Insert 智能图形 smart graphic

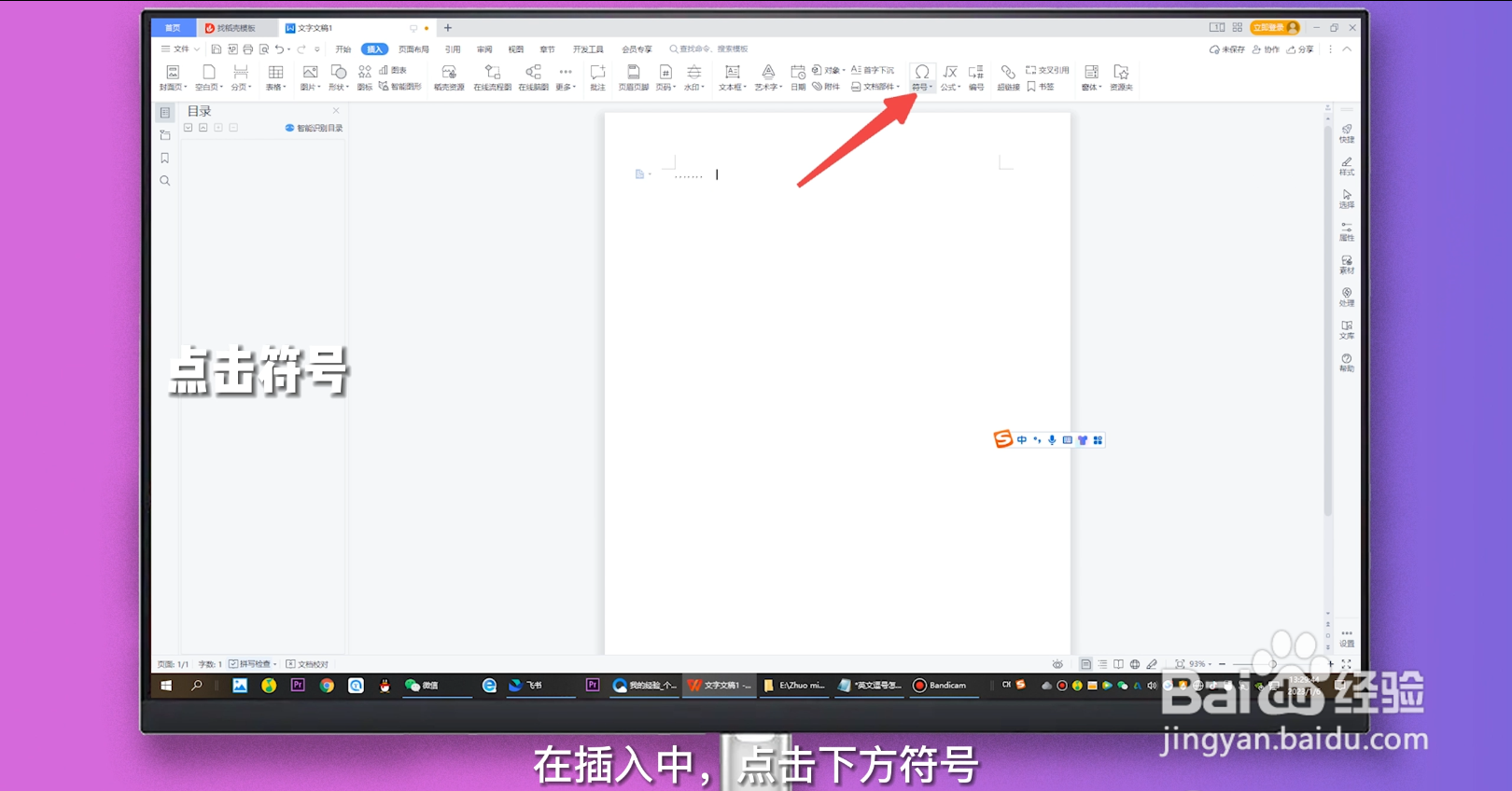pos(399,87)
